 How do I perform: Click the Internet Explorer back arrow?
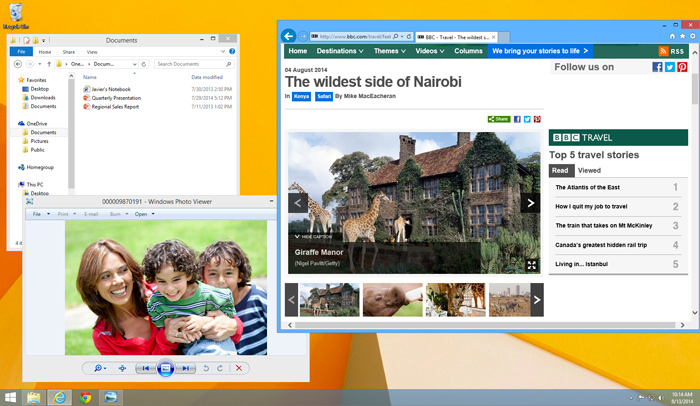289,36
